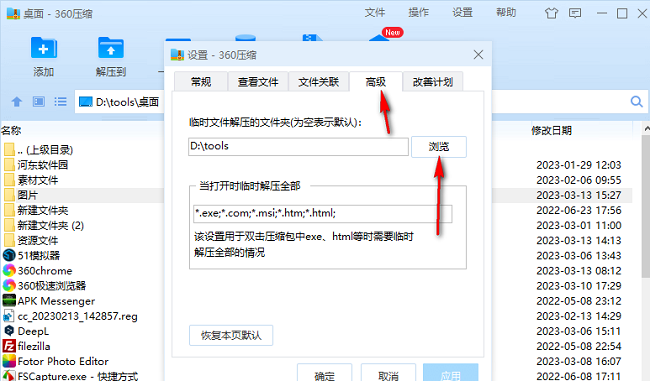This screenshot has width=650, height=381.
Task: Click the date 2023-03-10 17:29
Action: click(579, 286)
